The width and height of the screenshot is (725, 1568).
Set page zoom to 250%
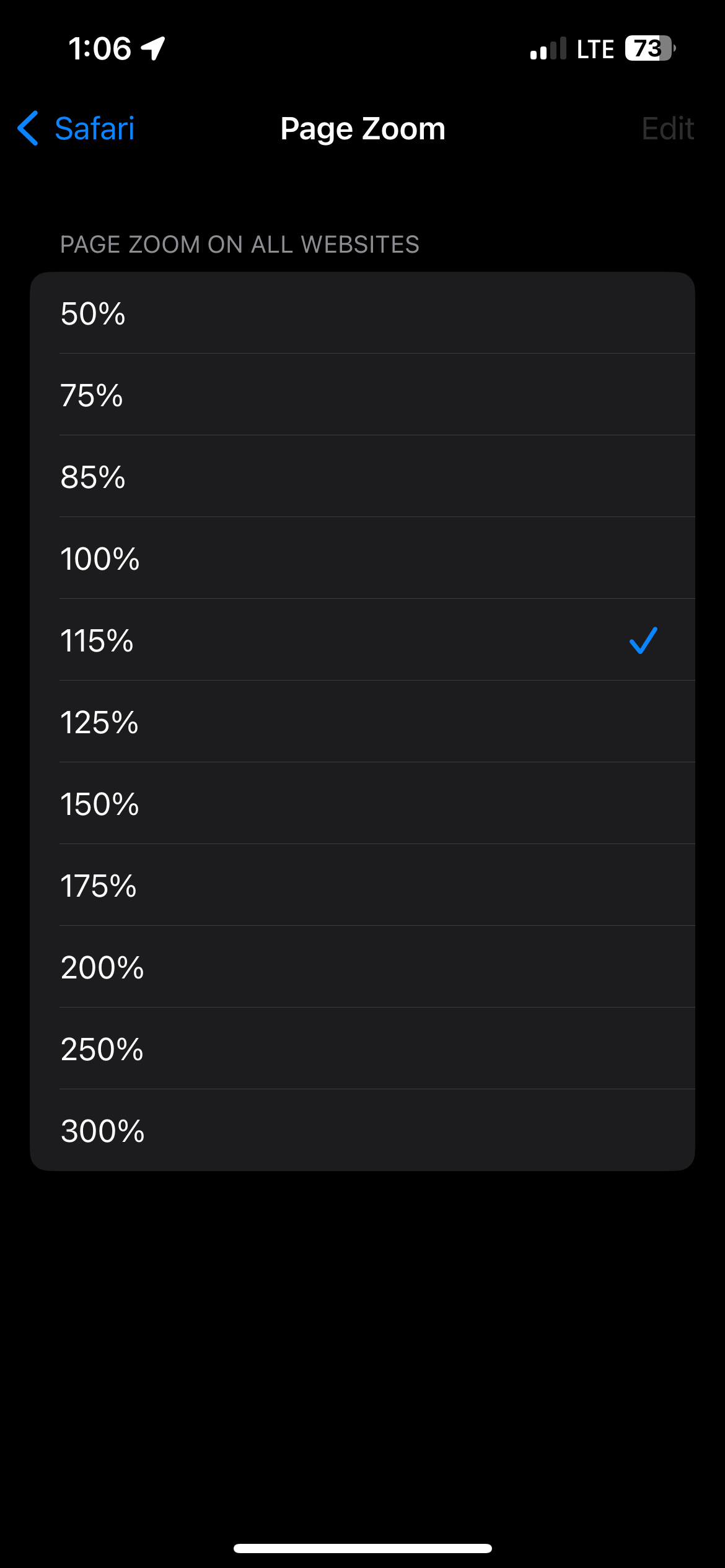pos(362,1049)
